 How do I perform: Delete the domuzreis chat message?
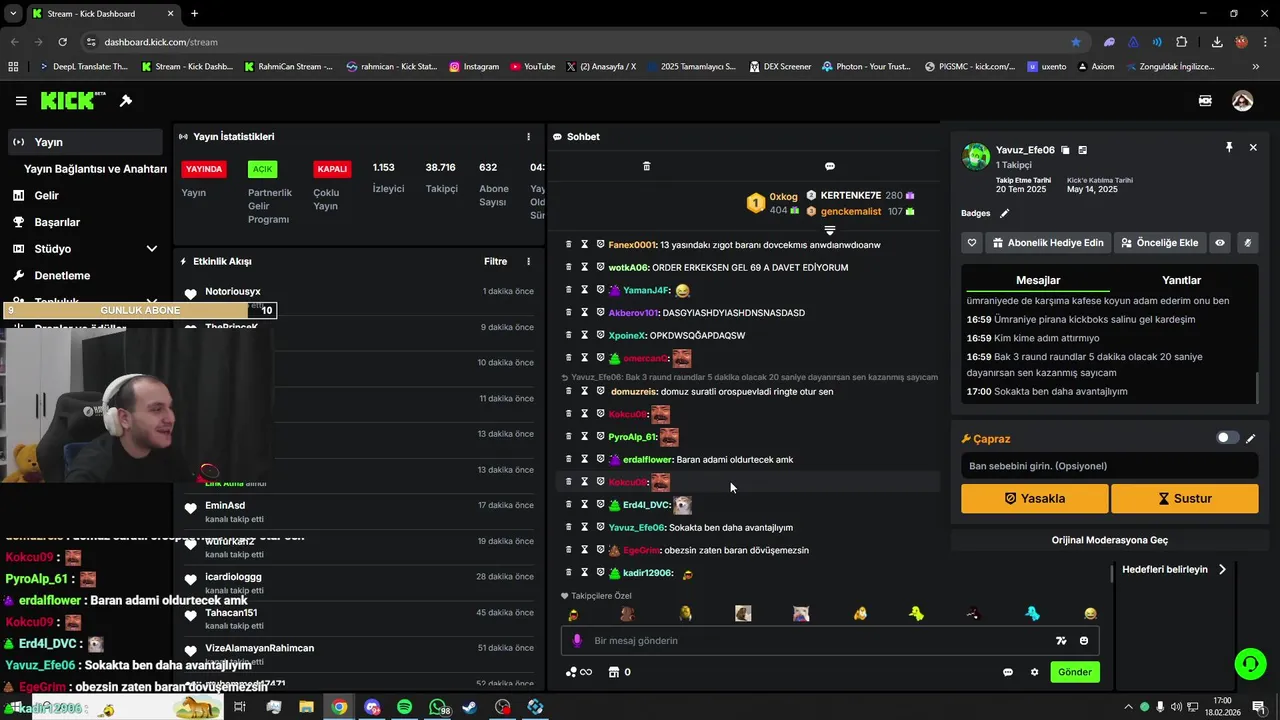569,391
